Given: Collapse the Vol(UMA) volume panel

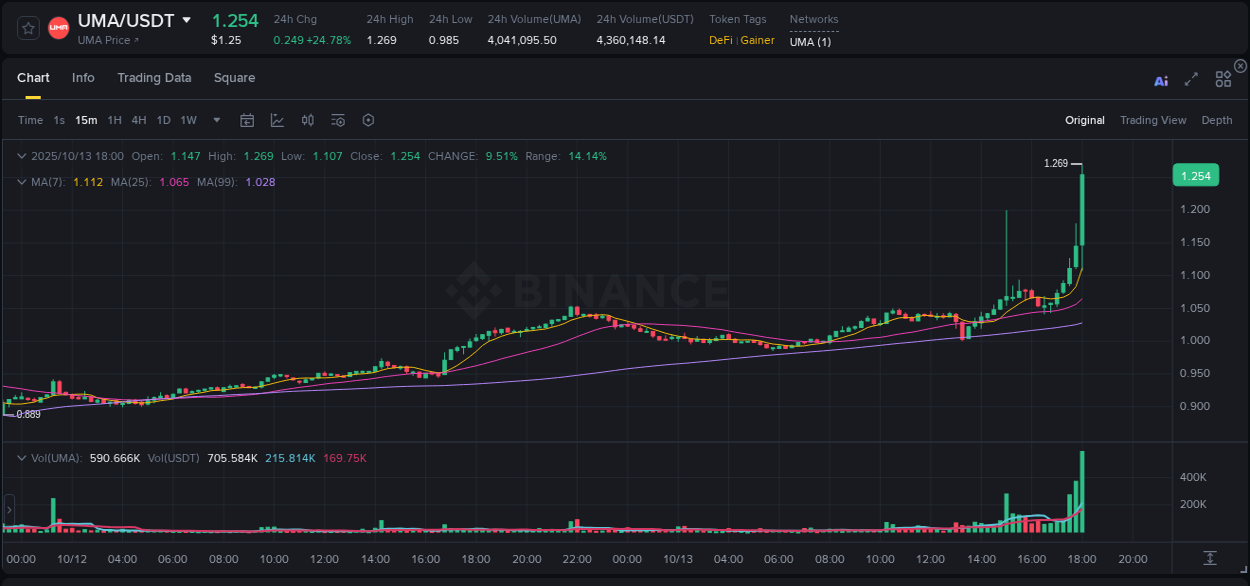Looking at the screenshot, I should (21, 457).
